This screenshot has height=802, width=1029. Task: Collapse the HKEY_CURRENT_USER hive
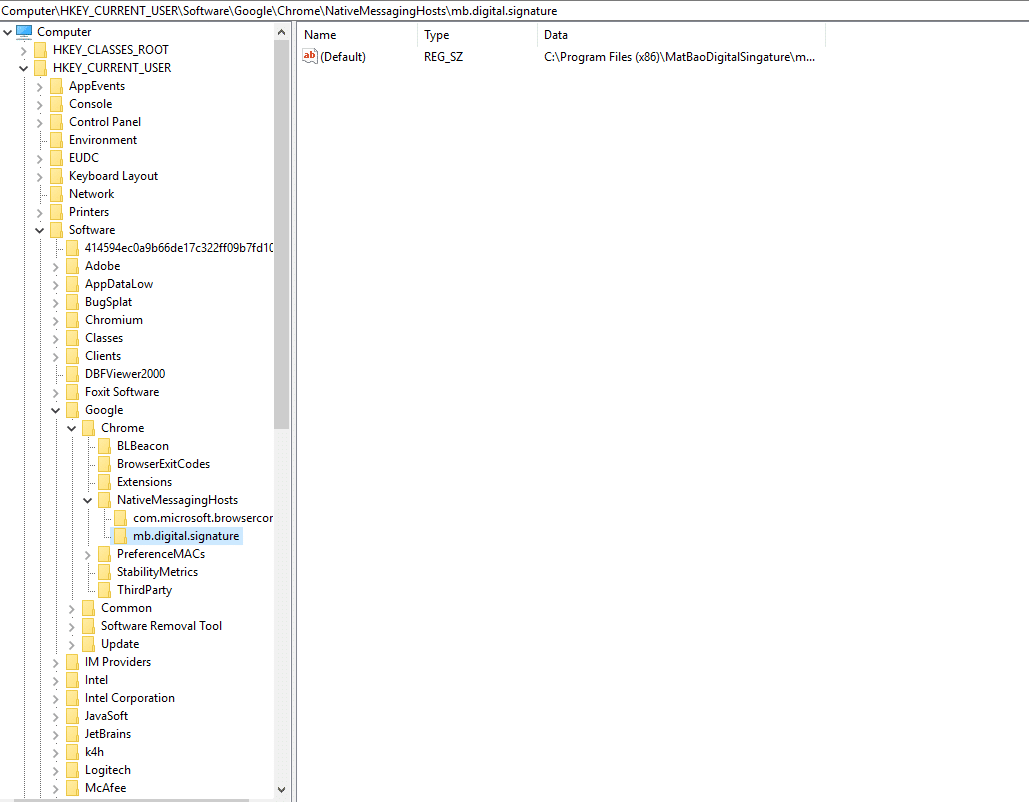click(x=24, y=68)
